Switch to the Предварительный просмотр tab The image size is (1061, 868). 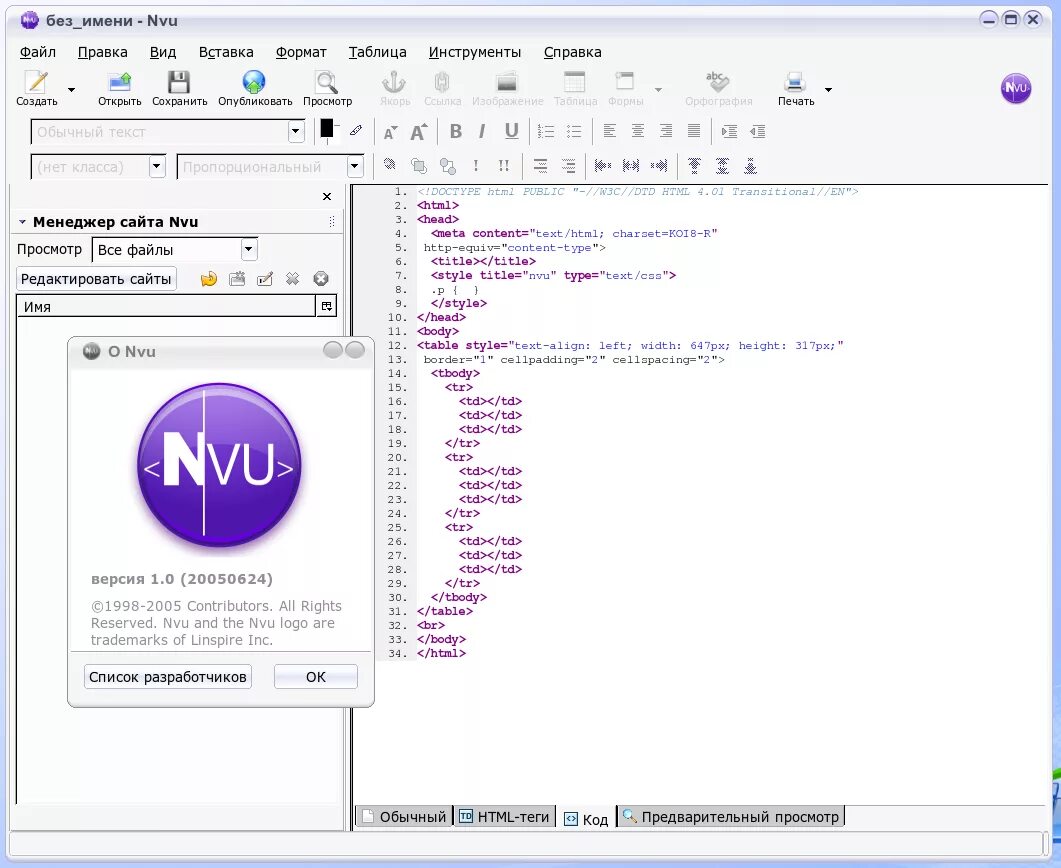(731, 817)
